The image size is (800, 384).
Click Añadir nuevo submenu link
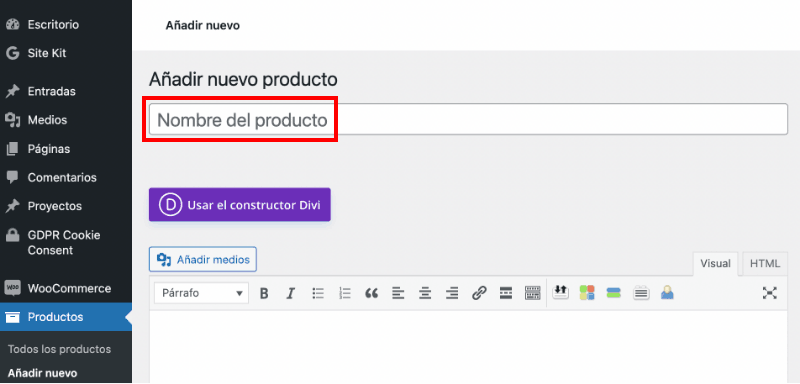42,373
